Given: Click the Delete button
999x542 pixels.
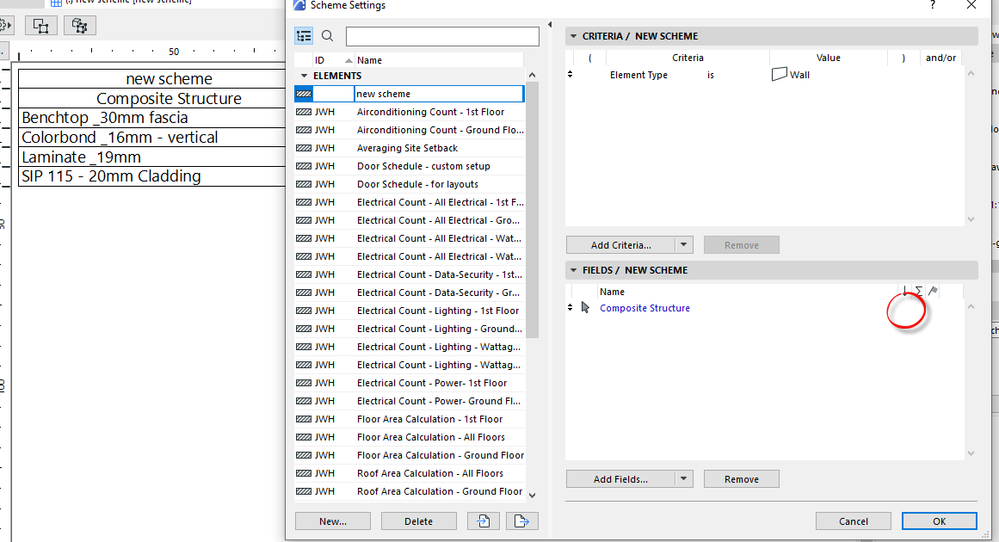Looking at the screenshot, I should click(419, 521).
